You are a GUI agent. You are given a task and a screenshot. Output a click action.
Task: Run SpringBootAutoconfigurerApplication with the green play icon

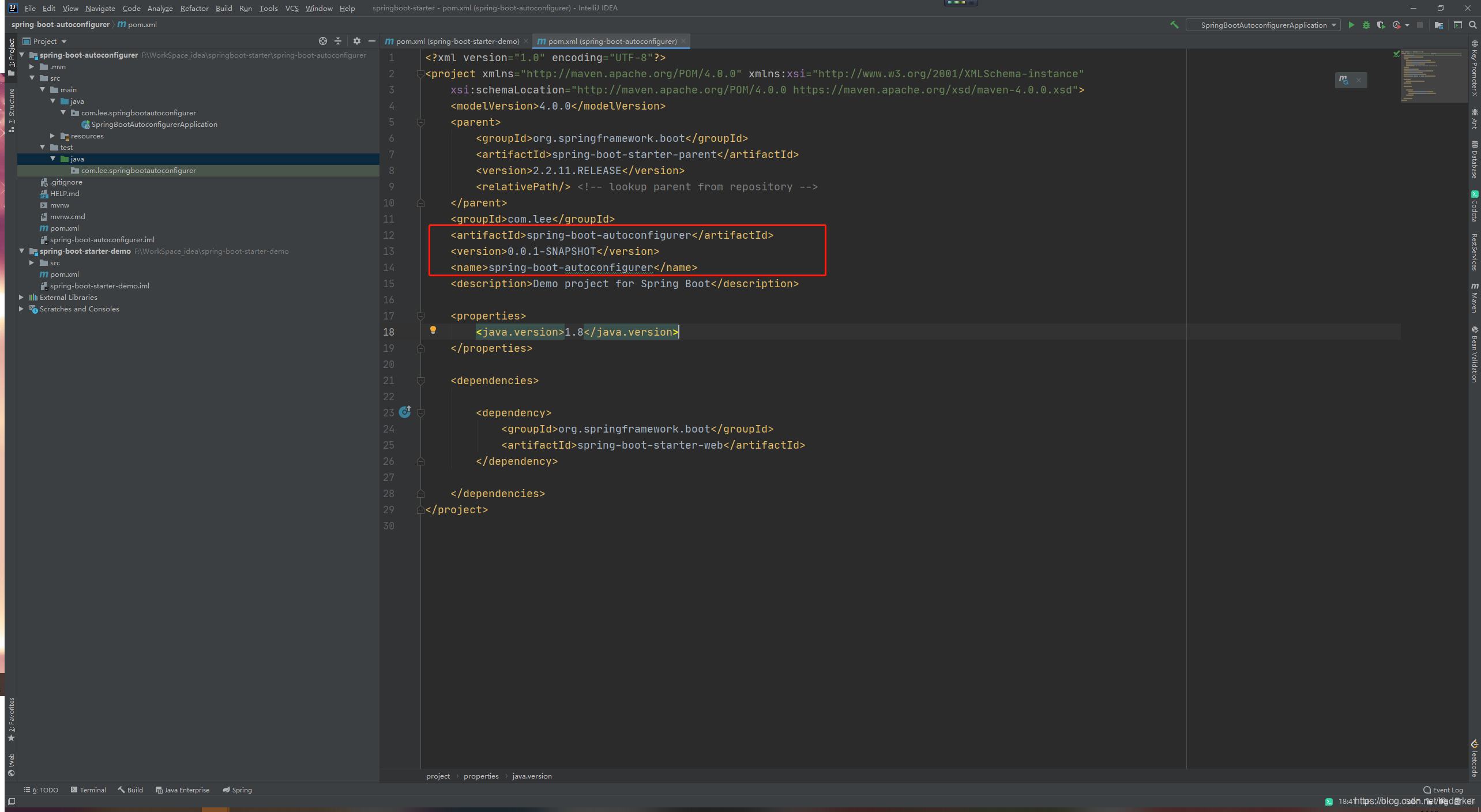click(x=1351, y=25)
